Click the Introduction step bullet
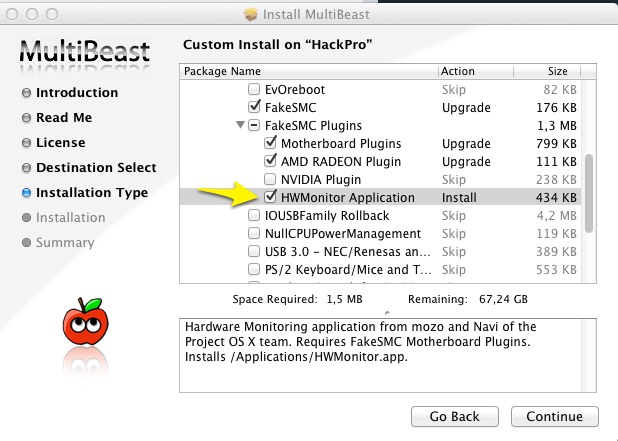Image resolution: width=618 pixels, height=441 pixels. pos(26,93)
